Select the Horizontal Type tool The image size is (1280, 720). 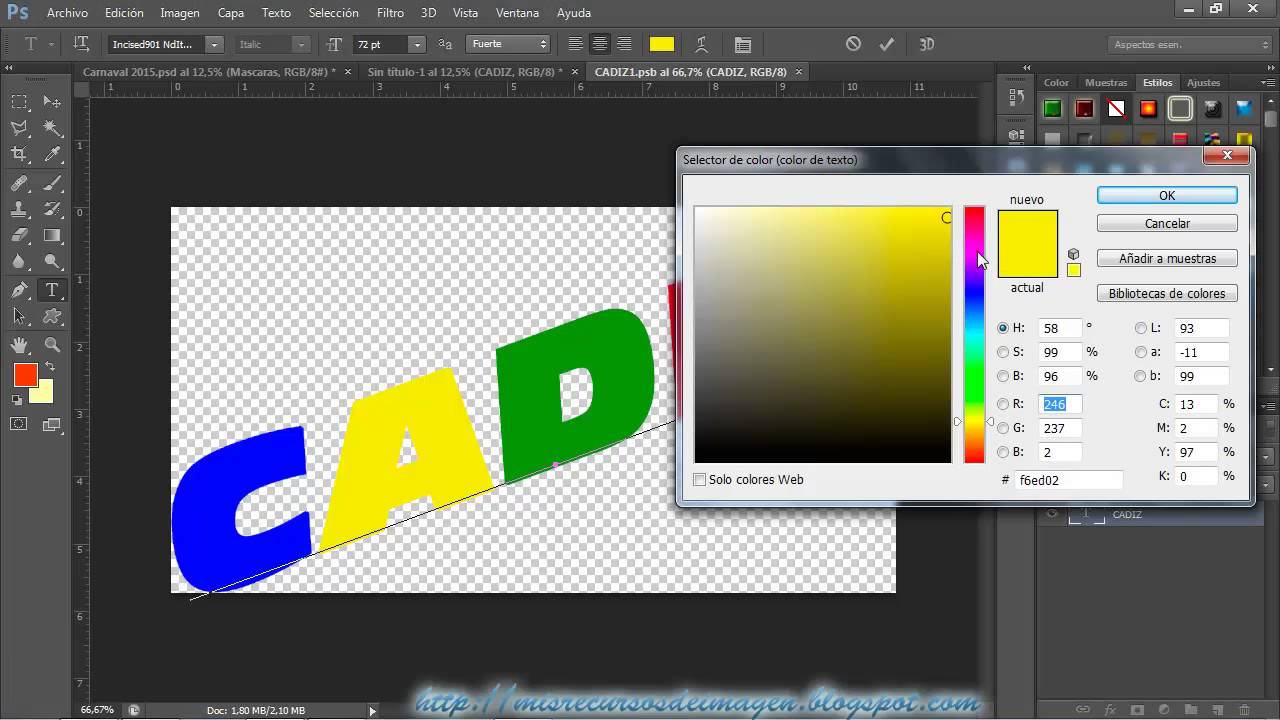52,291
